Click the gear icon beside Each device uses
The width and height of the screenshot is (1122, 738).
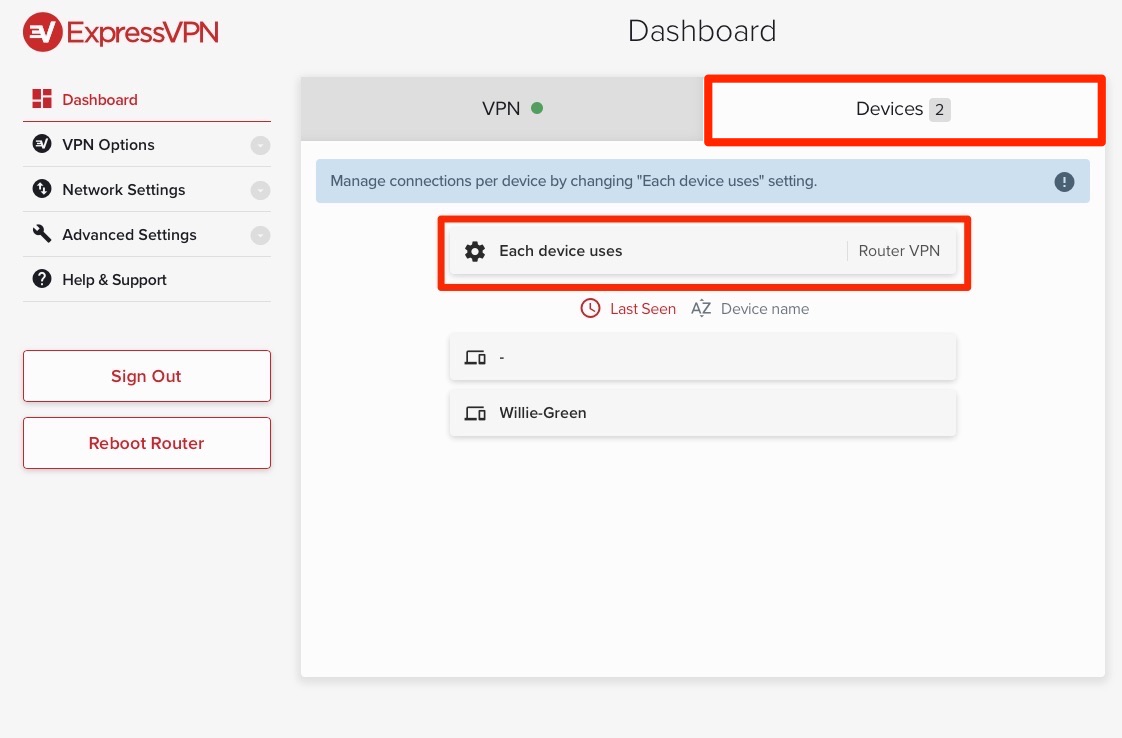click(476, 251)
